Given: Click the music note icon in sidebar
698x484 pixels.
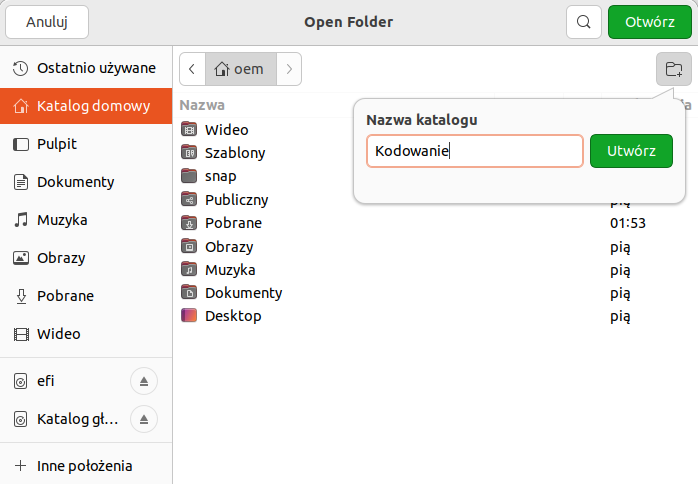Looking at the screenshot, I should (x=20, y=220).
